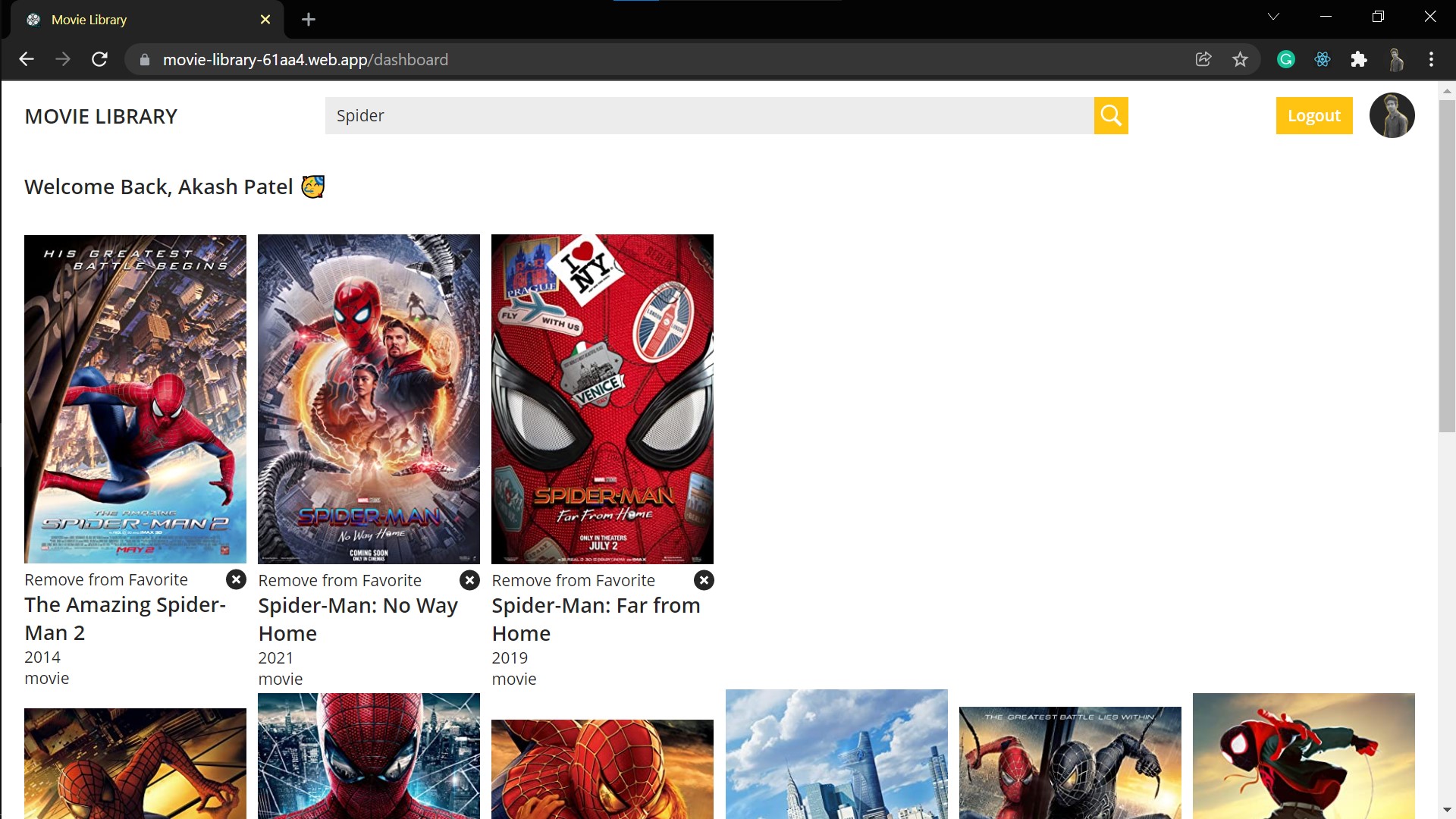Remove The Amazing Spider-Man 2 using its X icon
1456x819 pixels.
pyautogui.click(x=236, y=579)
